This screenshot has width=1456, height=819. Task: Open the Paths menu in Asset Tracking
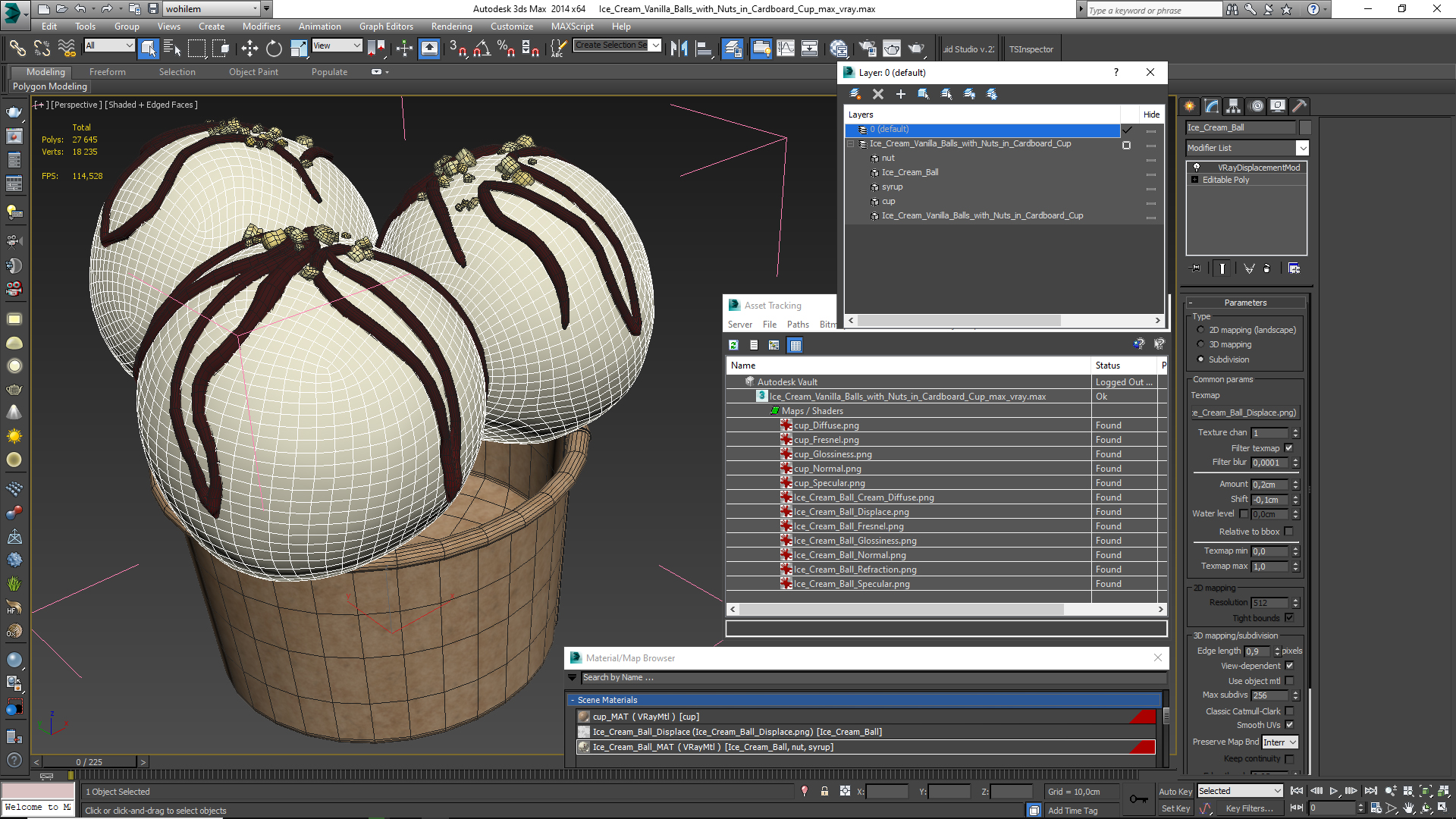coord(798,325)
